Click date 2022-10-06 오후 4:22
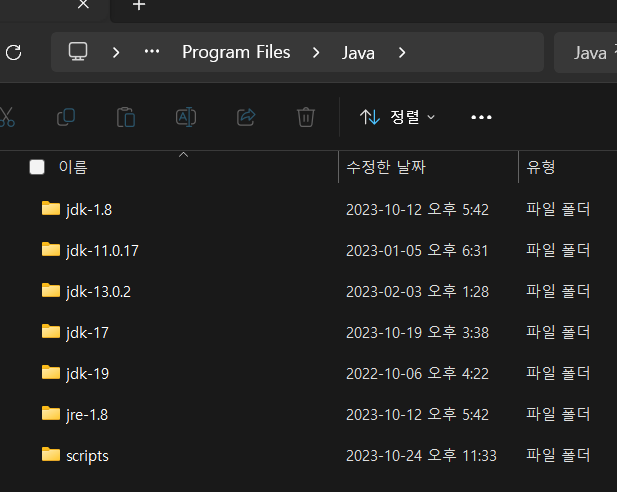The height and width of the screenshot is (492, 617). [417, 374]
